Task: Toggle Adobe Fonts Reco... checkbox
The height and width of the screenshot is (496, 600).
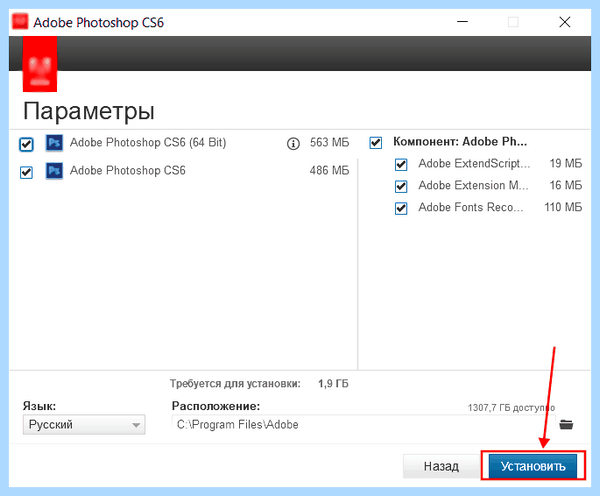Action: tap(401, 208)
